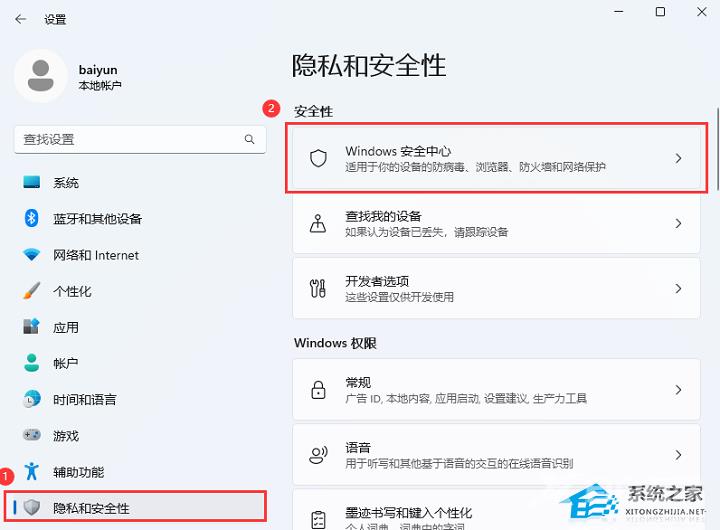Image resolution: width=720 pixels, height=530 pixels.
Task: Click the 广告 ID, 本地内容 description text
Action: click(x=466, y=398)
